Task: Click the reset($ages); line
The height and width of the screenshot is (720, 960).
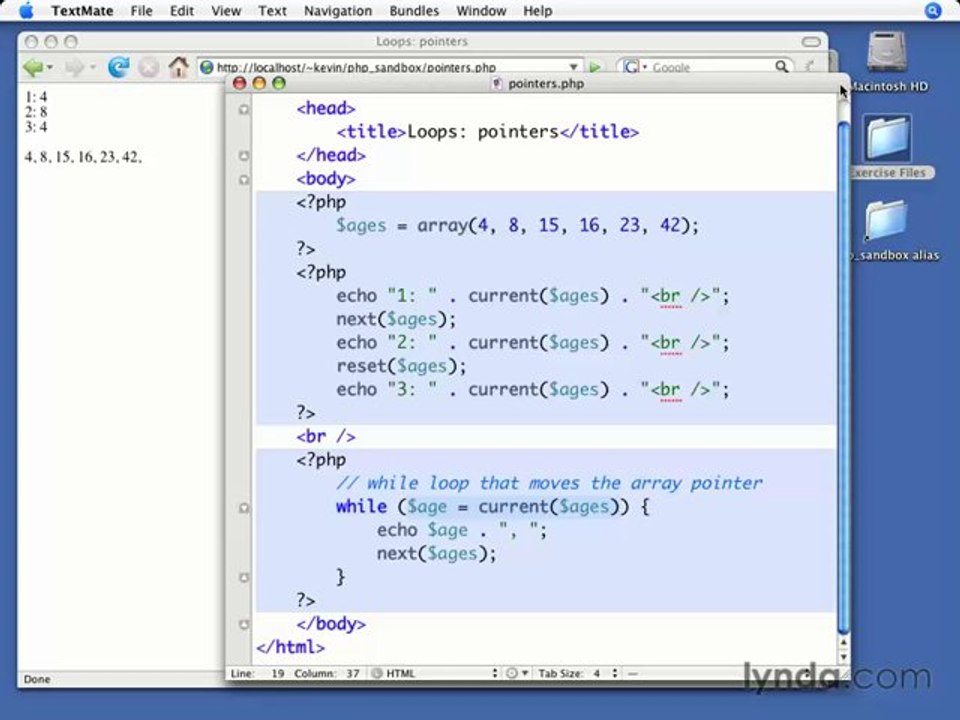Action: coord(401,366)
